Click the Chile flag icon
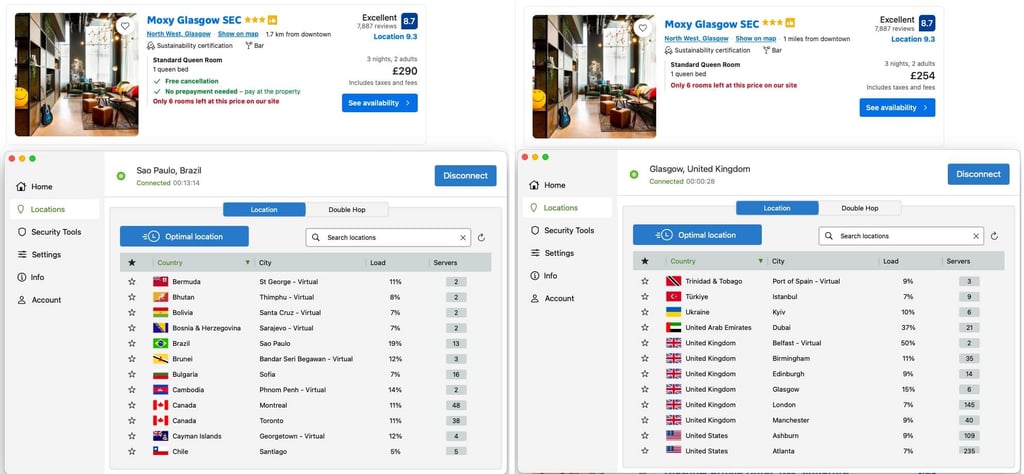 tap(161, 451)
